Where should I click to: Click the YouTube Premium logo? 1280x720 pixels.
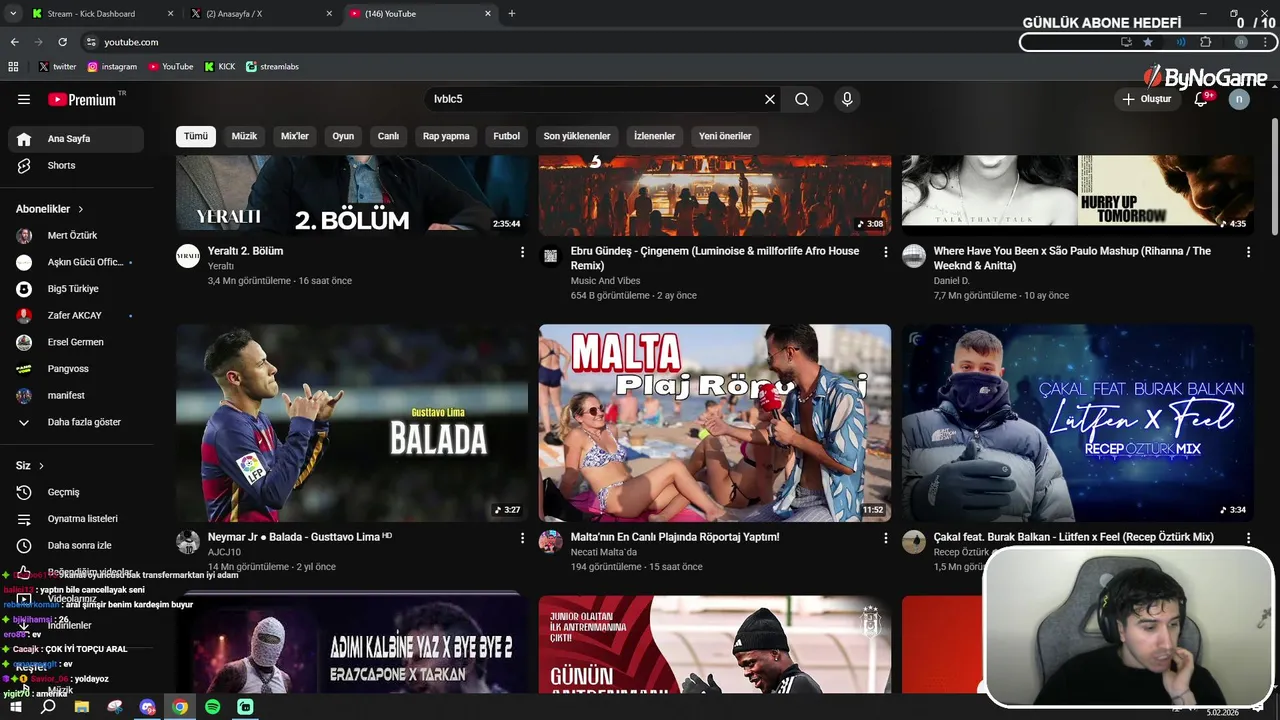coord(82,99)
